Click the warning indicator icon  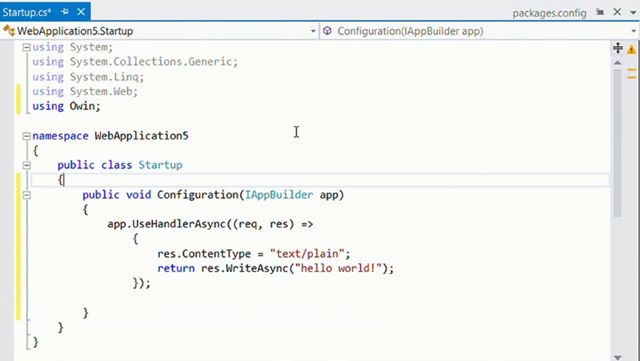(631, 49)
